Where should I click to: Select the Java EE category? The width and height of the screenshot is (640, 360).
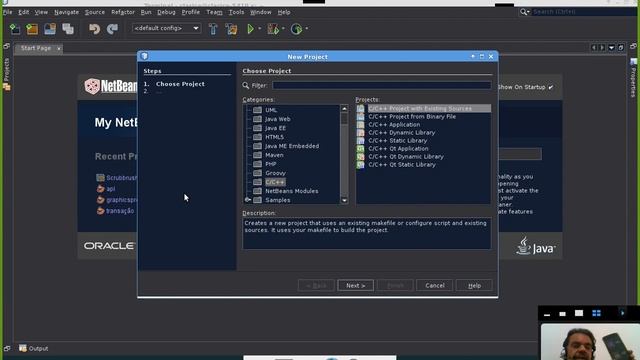[x=276, y=128]
